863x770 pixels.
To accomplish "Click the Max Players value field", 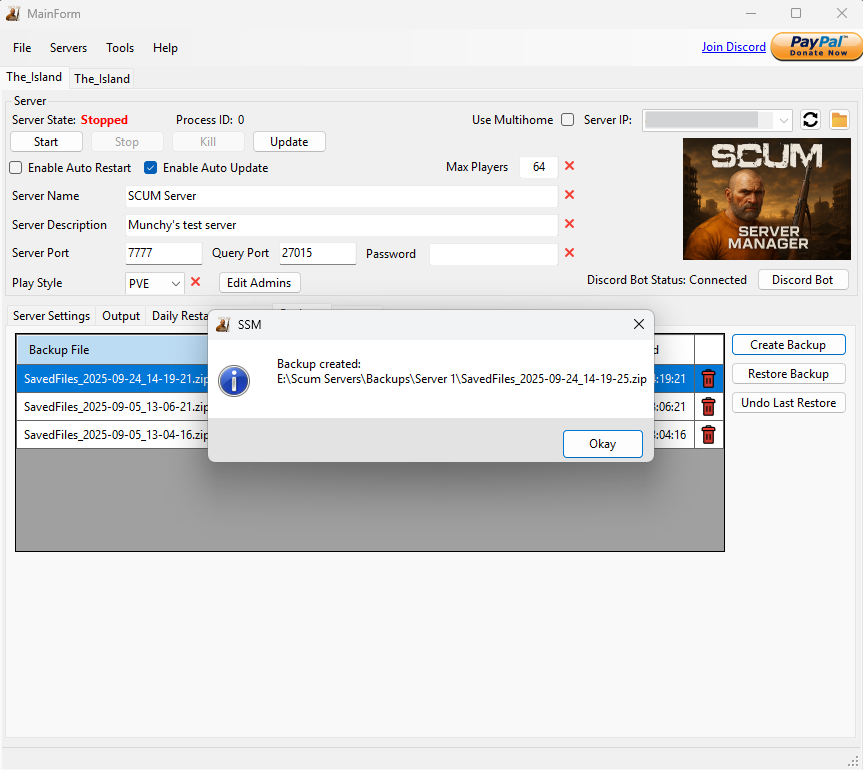I will [x=539, y=167].
